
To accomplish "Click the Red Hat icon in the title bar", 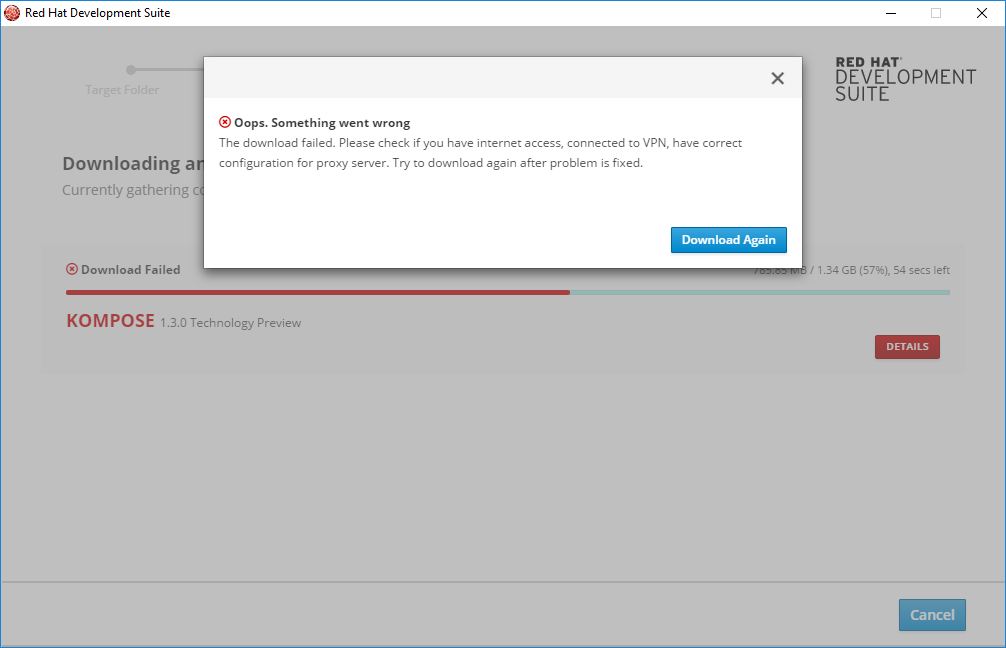I will (x=14, y=13).
